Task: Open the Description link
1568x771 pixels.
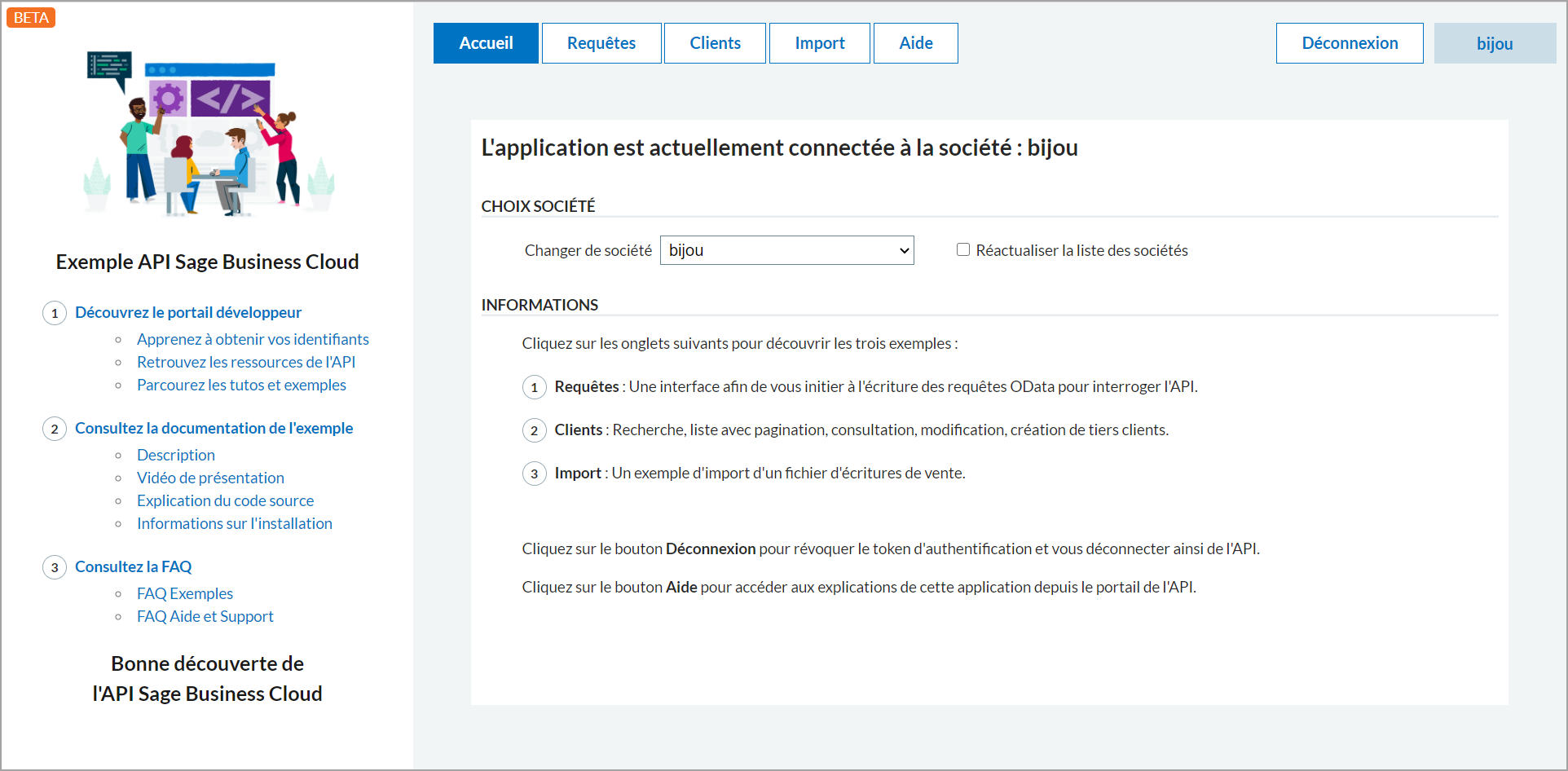Action: pyautogui.click(x=176, y=455)
